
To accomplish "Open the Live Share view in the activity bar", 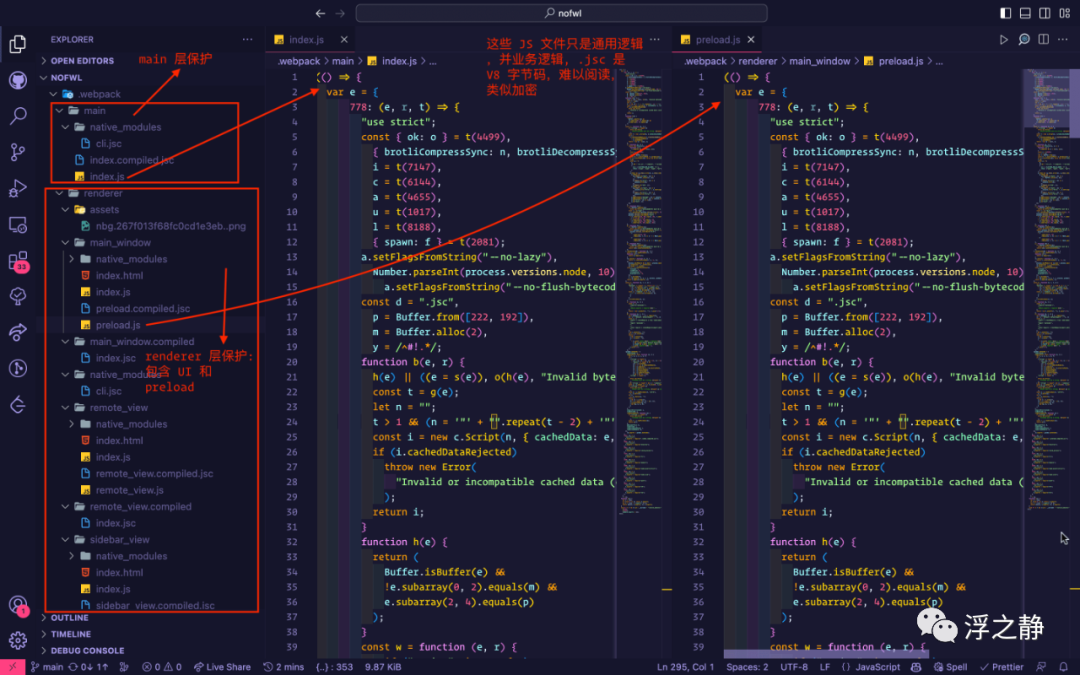I will click(x=18, y=333).
